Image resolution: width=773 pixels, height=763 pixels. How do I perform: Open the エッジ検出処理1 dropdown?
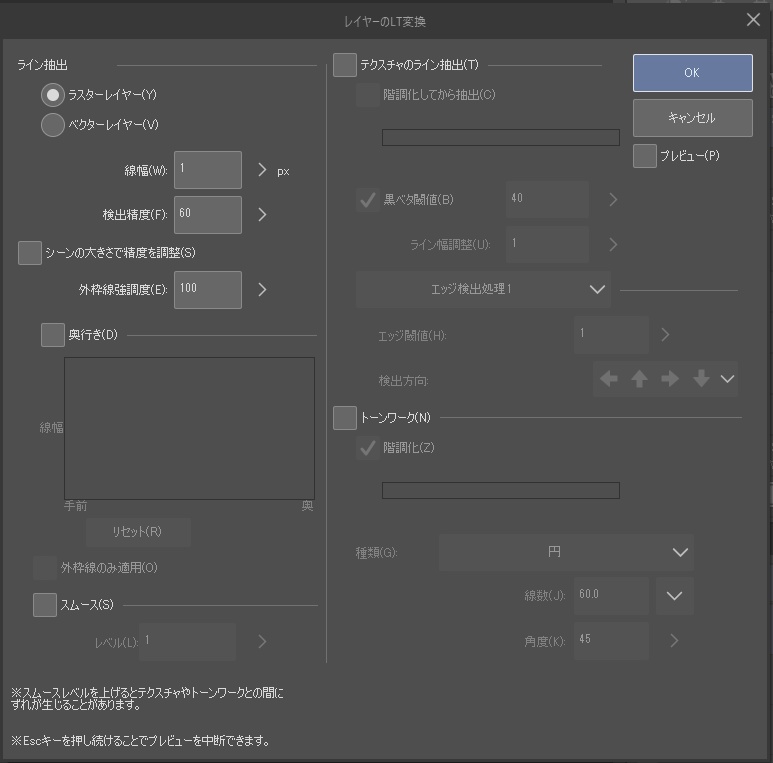click(483, 289)
